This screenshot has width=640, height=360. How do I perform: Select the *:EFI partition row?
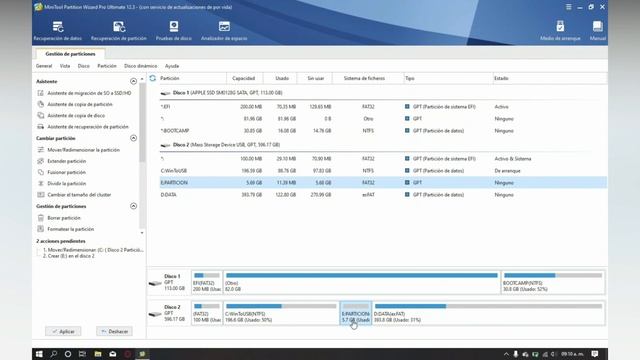(x=383, y=107)
